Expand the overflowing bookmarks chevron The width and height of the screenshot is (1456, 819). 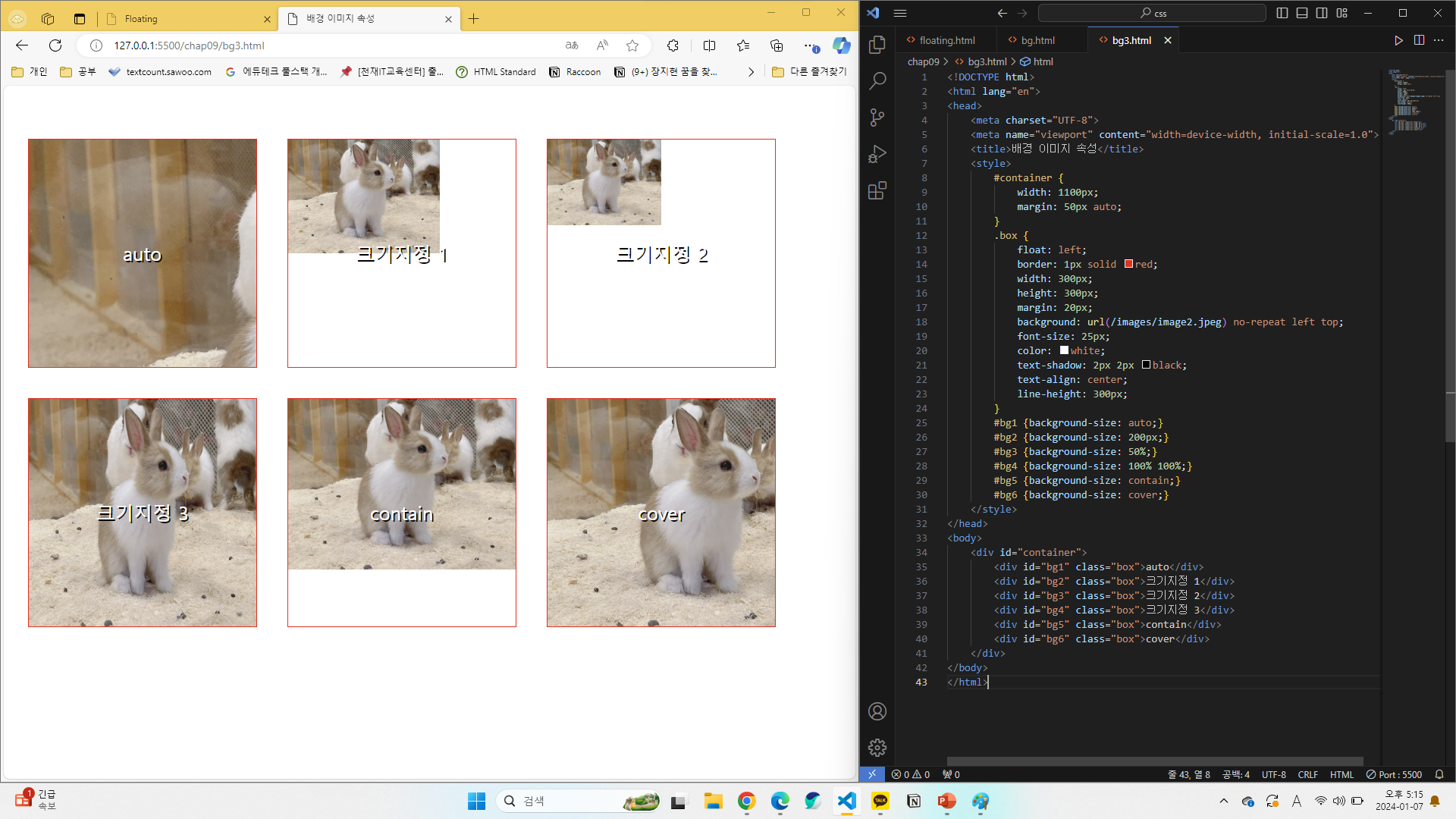[x=751, y=72]
